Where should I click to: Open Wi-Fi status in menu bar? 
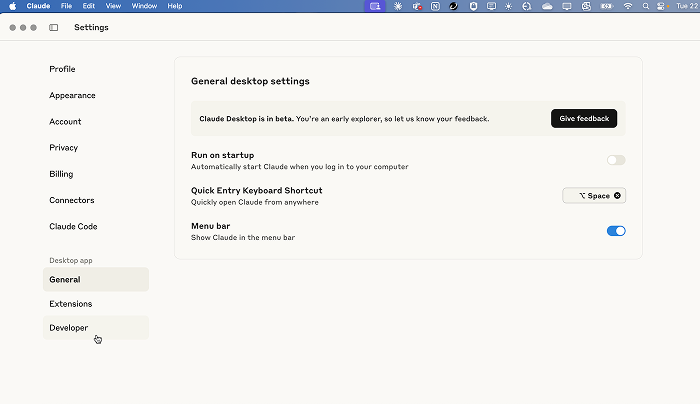click(x=628, y=6)
